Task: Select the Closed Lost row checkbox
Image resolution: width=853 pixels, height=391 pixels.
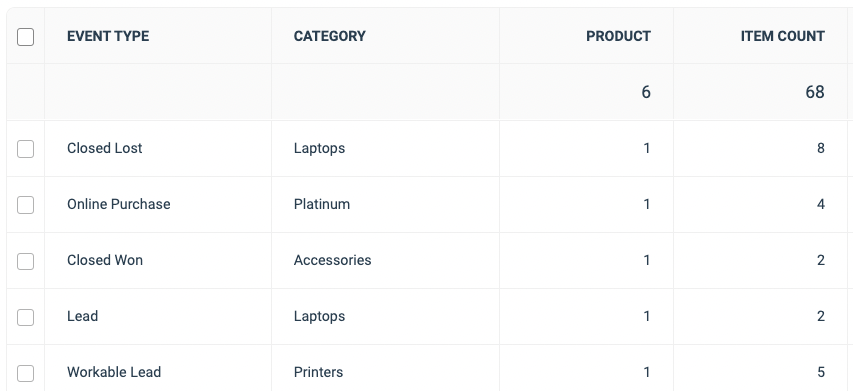Action: [26, 149]
